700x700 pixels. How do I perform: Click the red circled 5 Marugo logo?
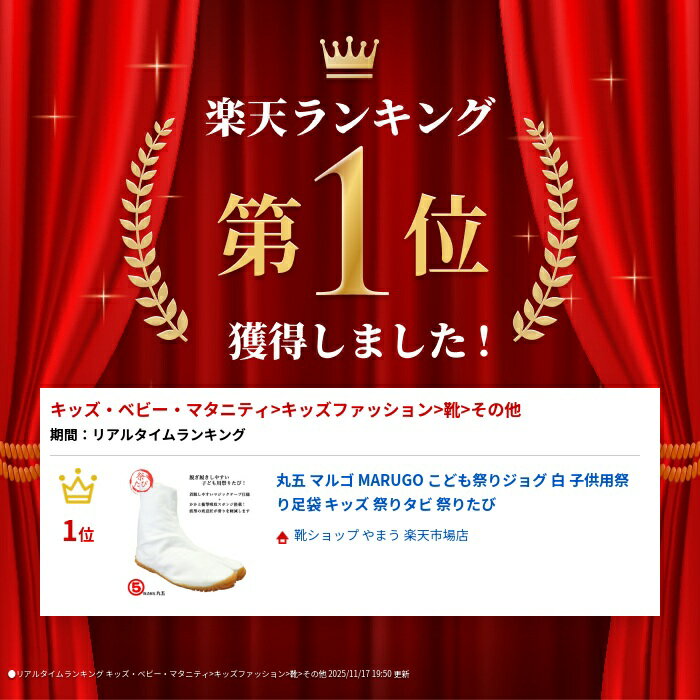[x=136, y=587]
